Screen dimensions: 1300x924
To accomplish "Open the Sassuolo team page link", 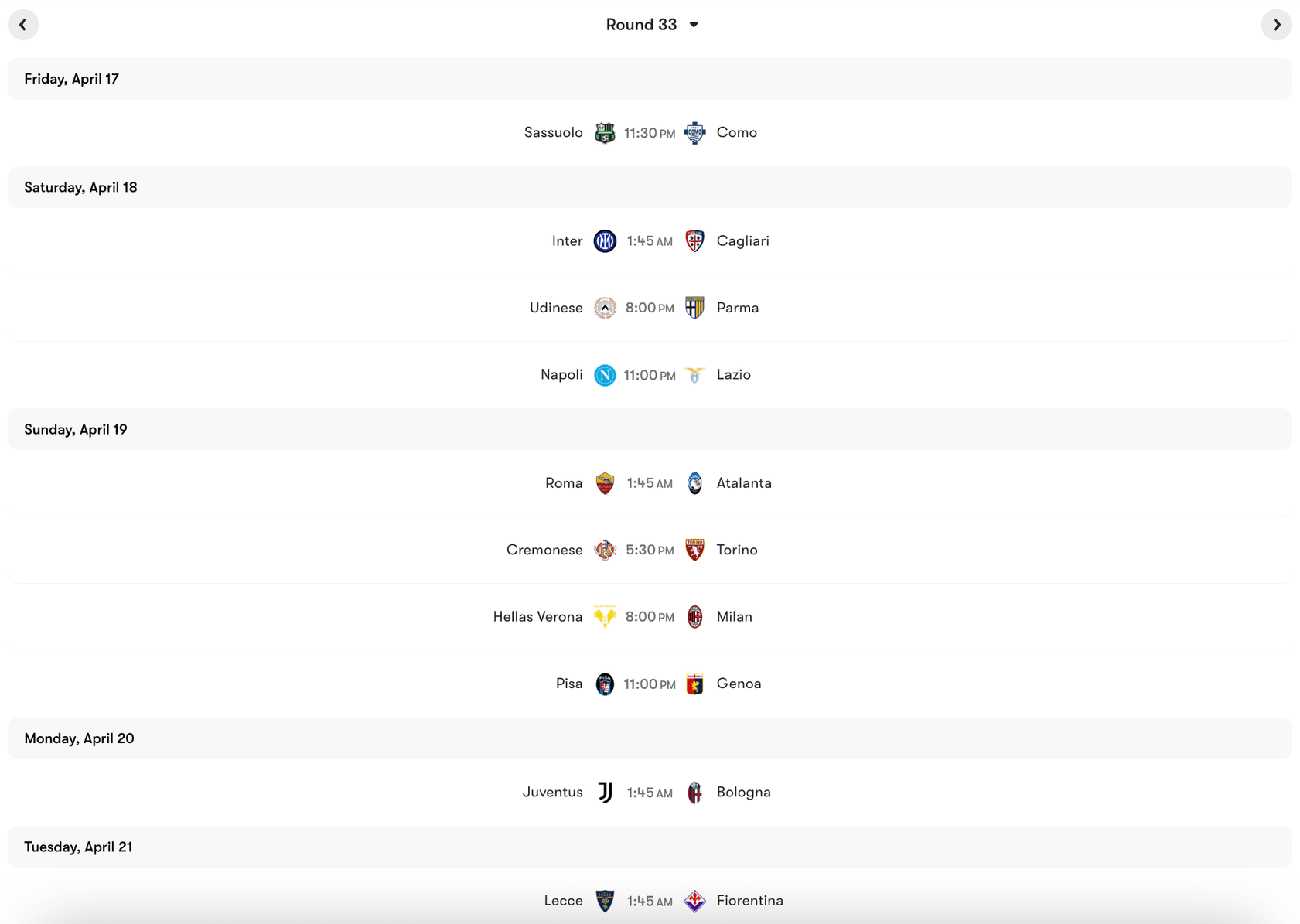I will [553, 132].
